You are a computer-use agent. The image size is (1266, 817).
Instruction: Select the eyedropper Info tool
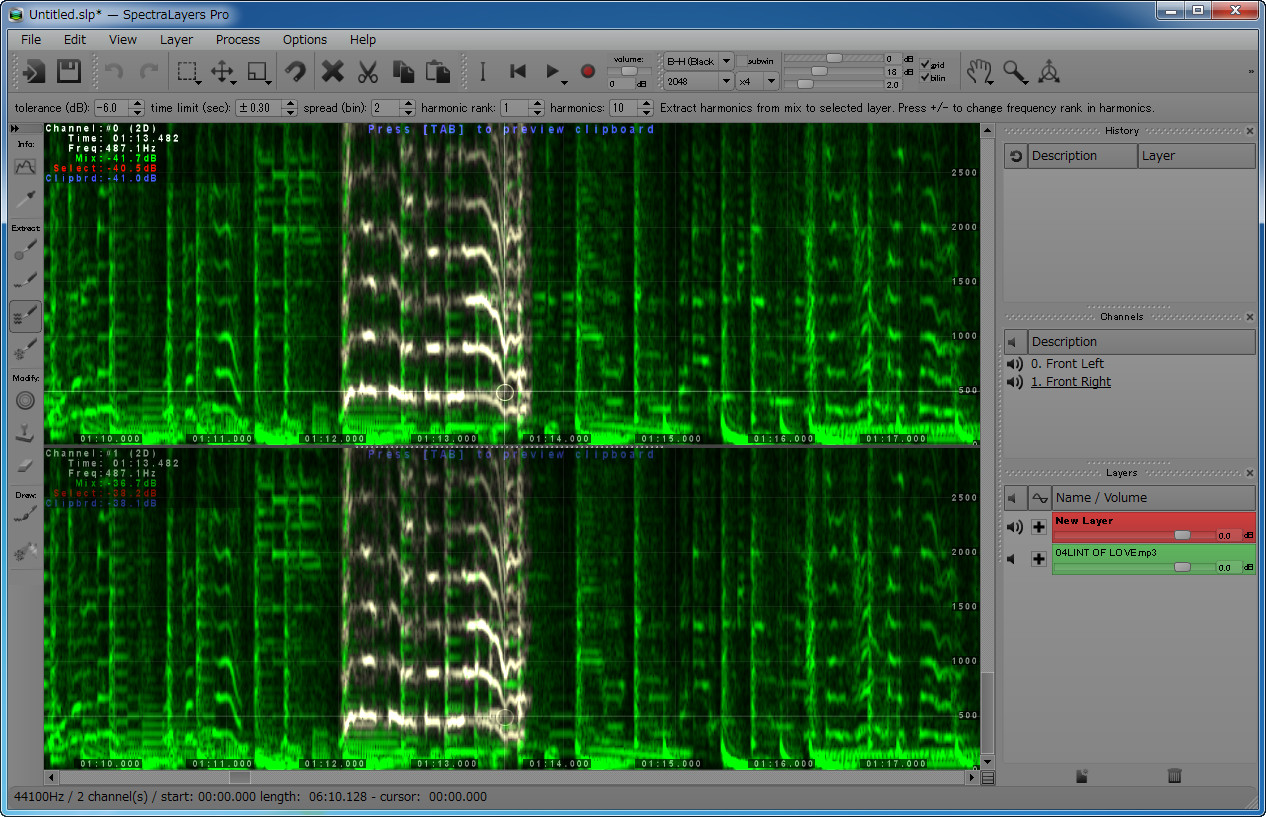click(x=25, y=200)
